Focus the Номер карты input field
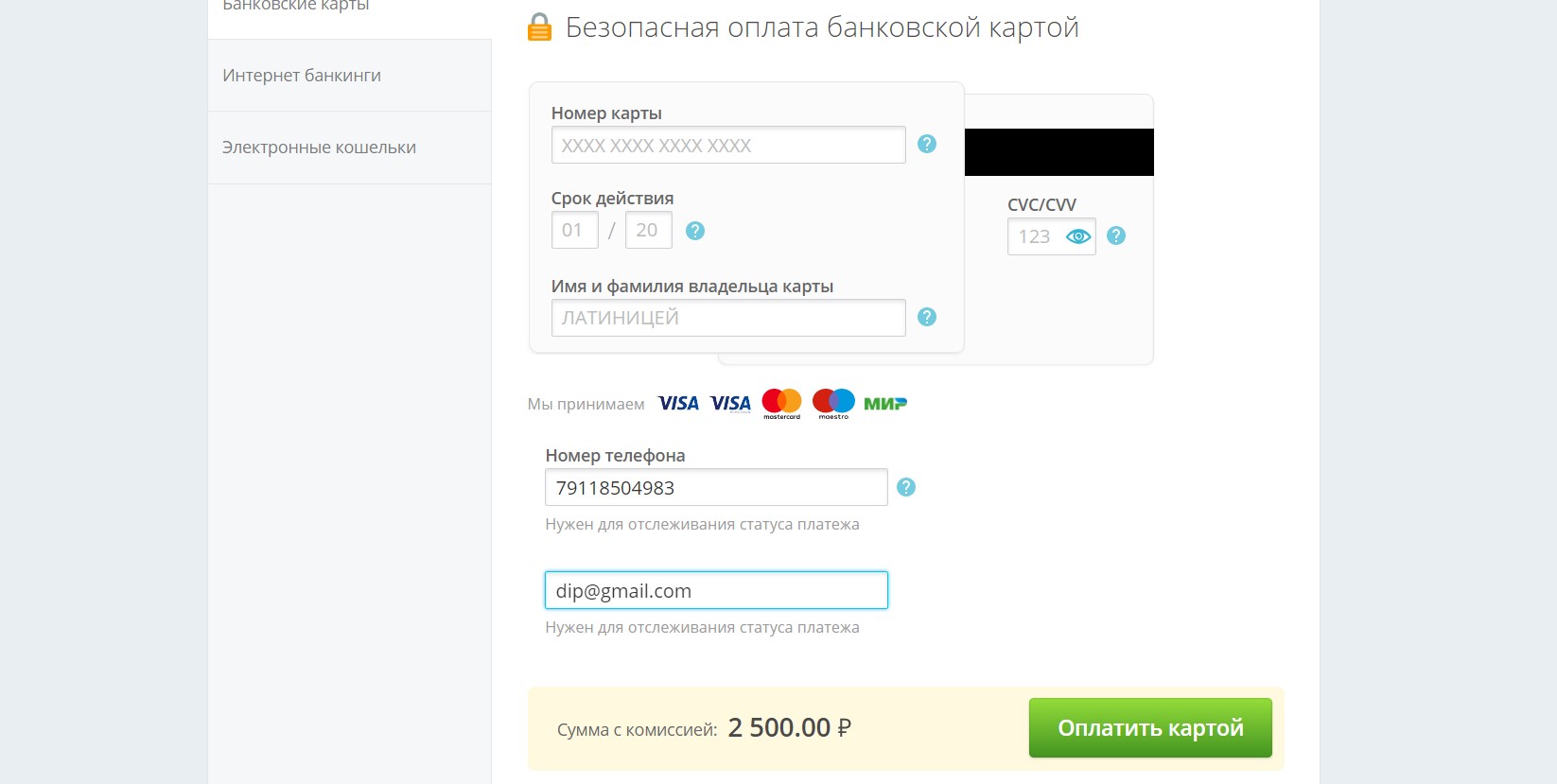The width and height of the screenshot is (1557, 784). [728, 145]
